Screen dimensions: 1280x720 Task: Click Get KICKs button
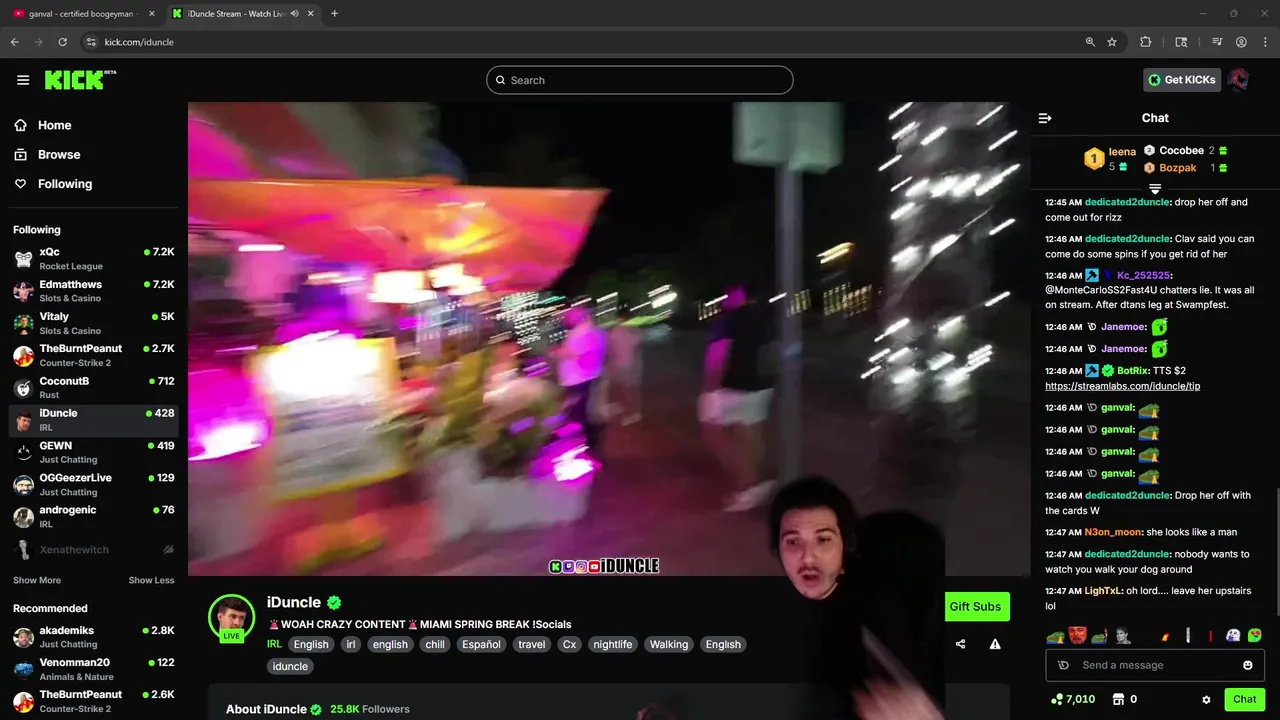click(1182, 80)
